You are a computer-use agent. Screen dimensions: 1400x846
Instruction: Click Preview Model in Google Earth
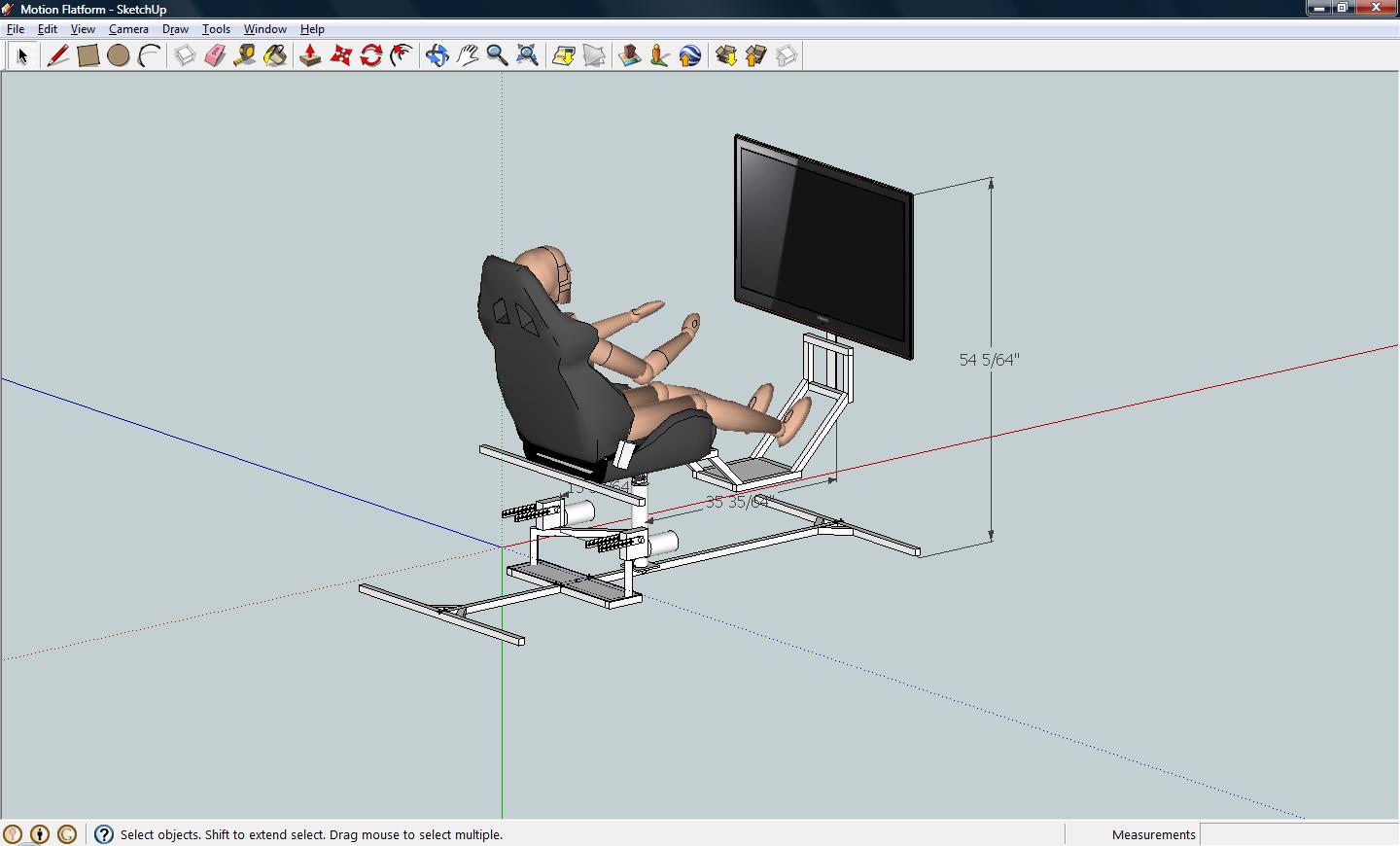click(x=690, y=55)
